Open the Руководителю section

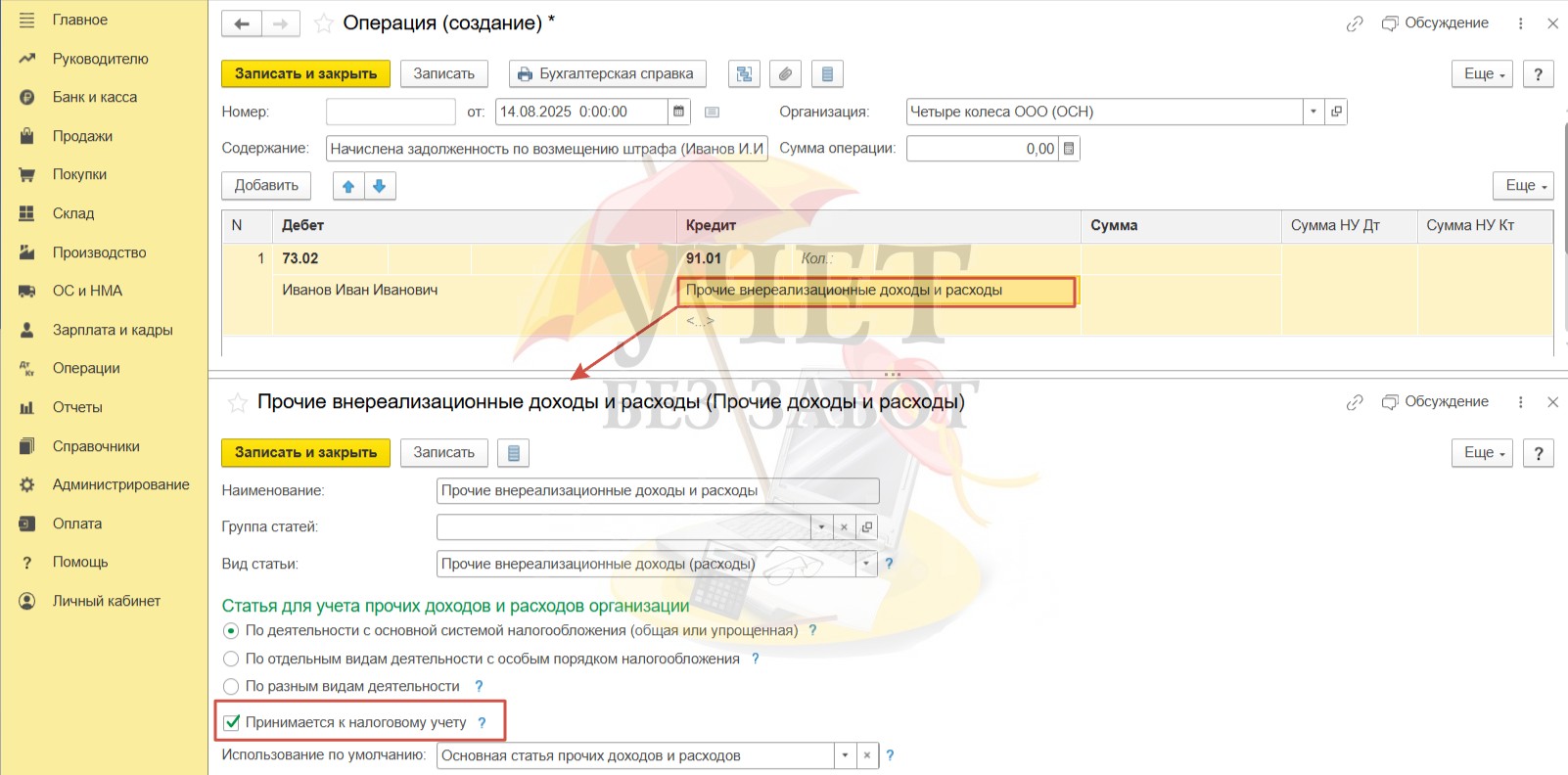[100, 59]
